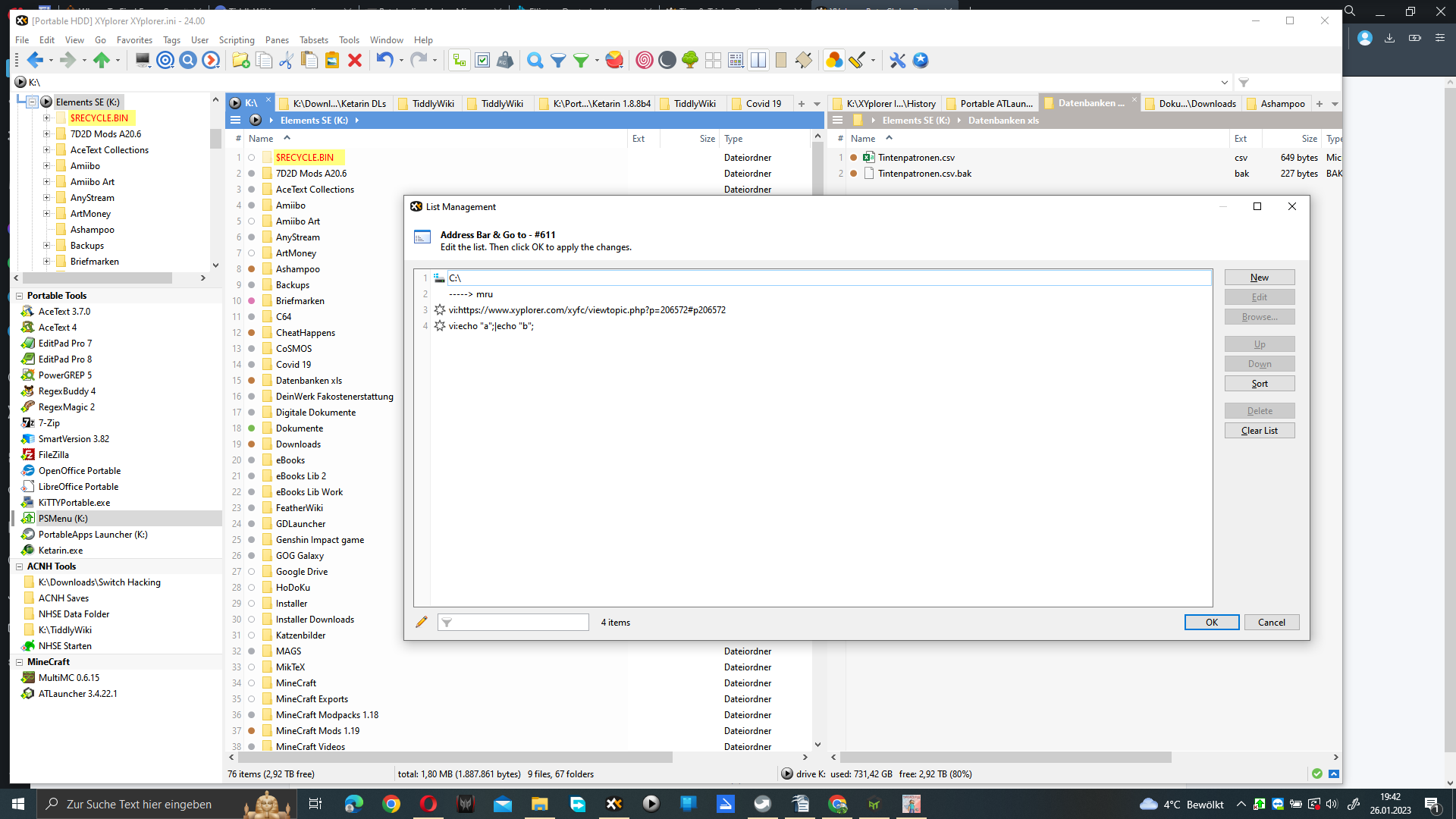Click the K:\ address bar field

622,83
